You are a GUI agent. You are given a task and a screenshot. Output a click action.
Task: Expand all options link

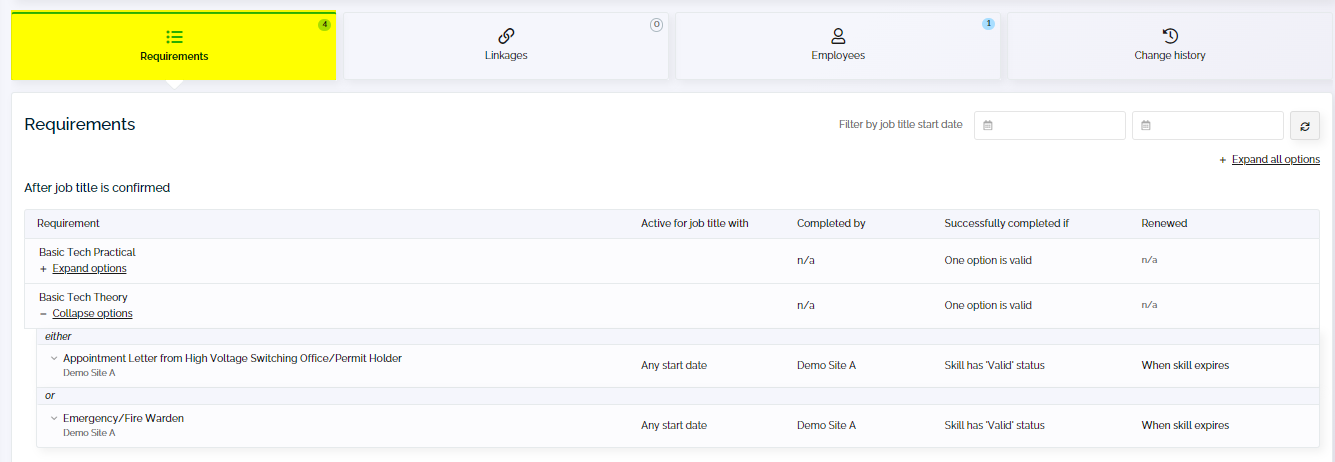(x=1275, y=159)
